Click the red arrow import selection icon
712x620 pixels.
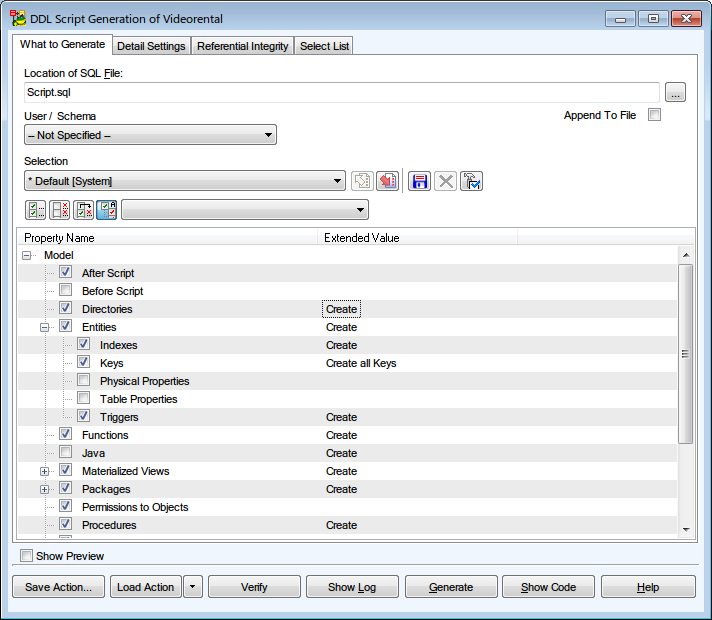coord(387,181)
